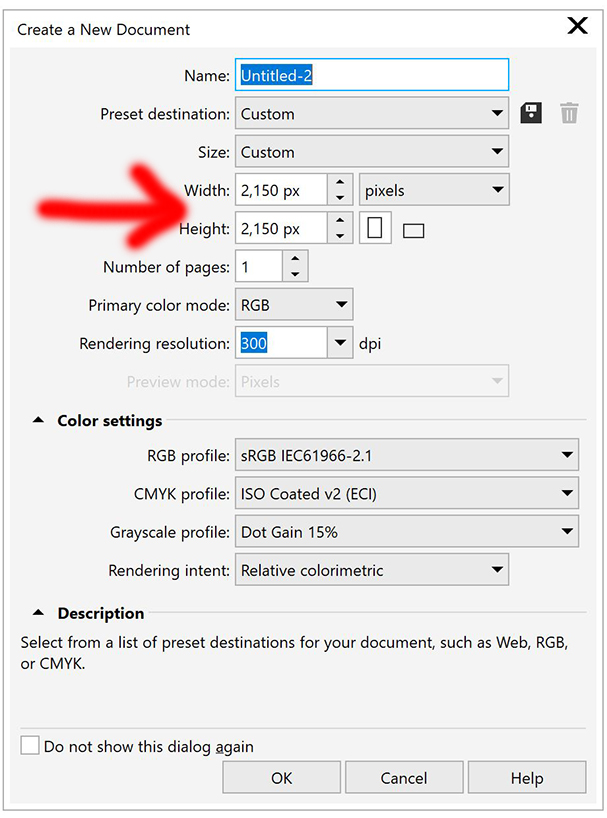Collapse the Description section
The height and width of the screenshot is (818, 607).
[38, 612]
